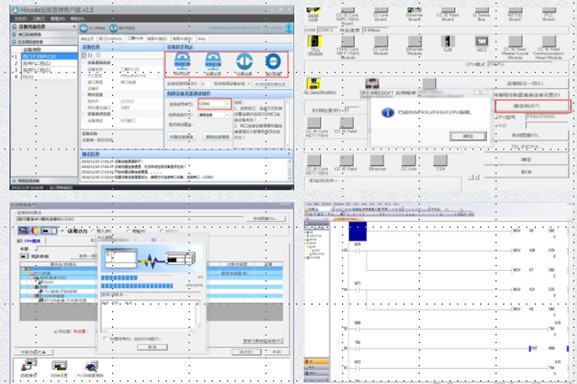Switch to the Ricky tab
Screen dimensions: 577x384
click(x=202, y=39)
